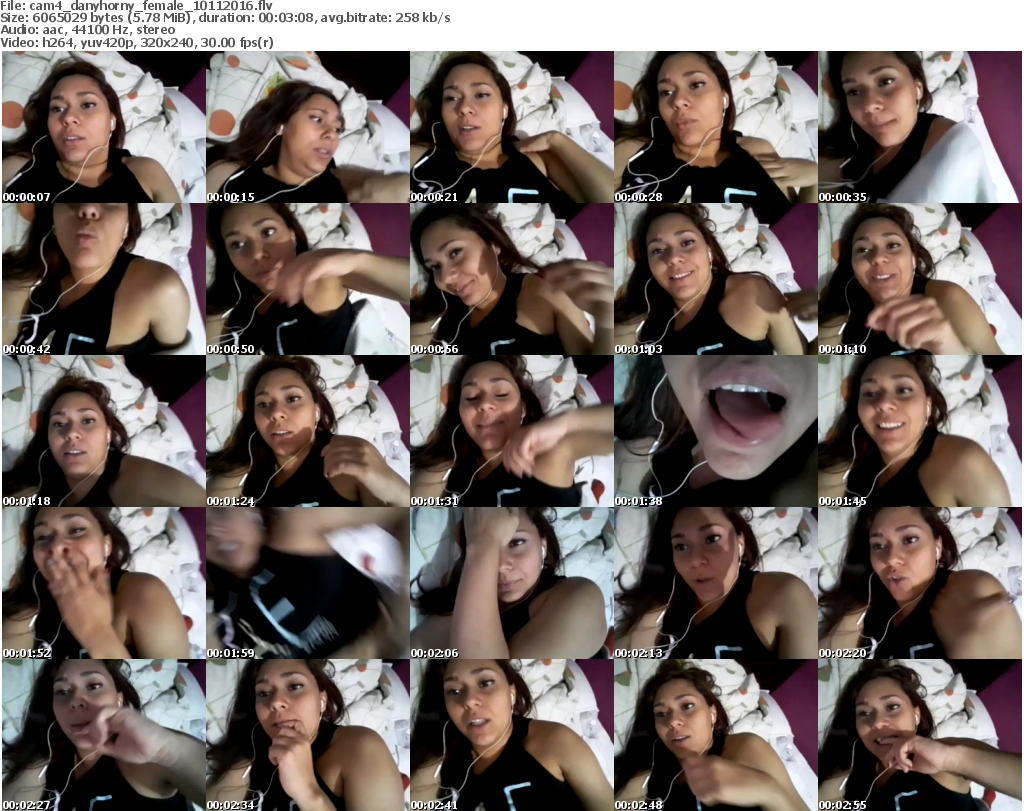Open the frame at 00:00:42
The image size is (1024, 811).
point(104,279)
